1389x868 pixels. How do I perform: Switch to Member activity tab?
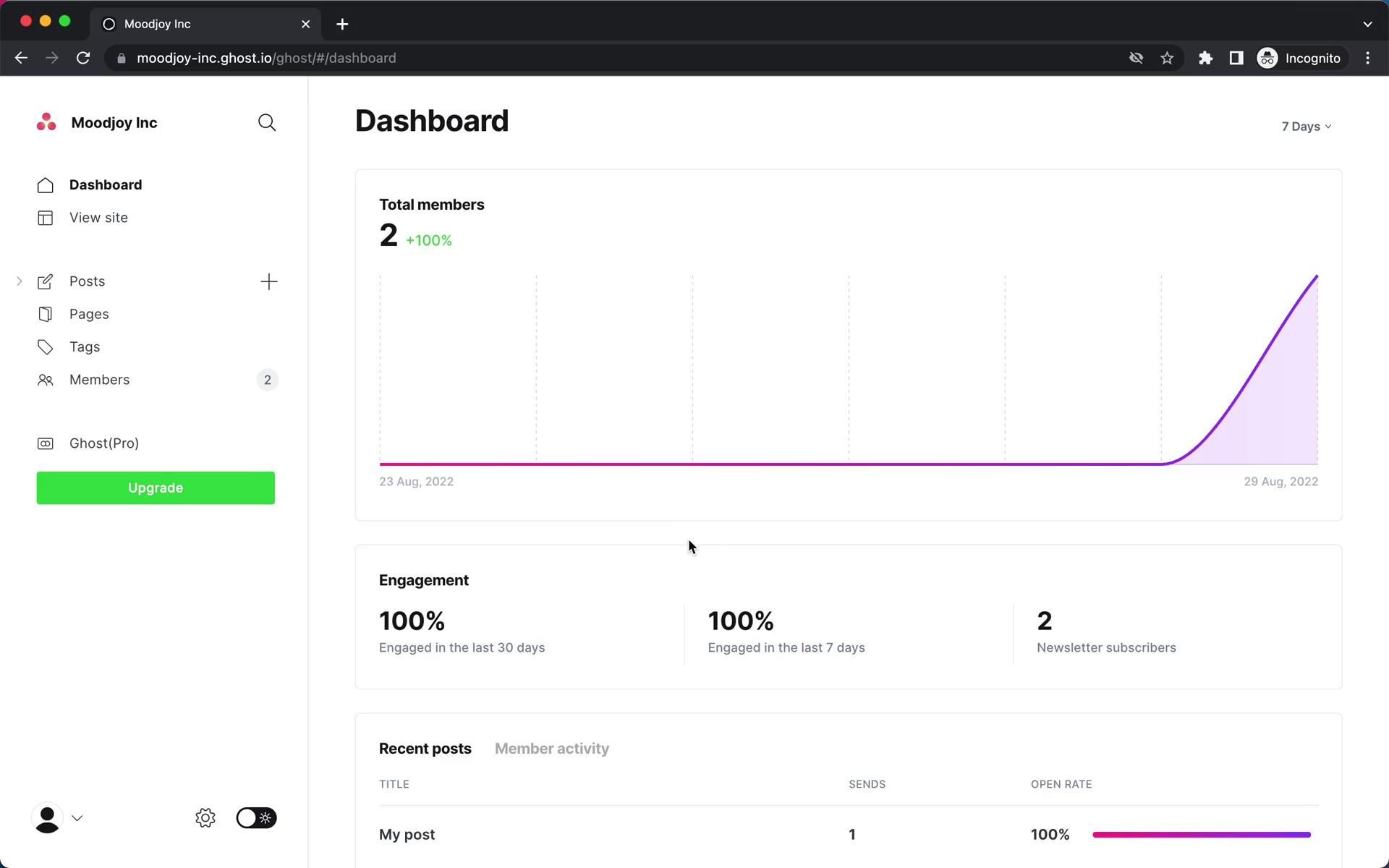click(551, 749)
